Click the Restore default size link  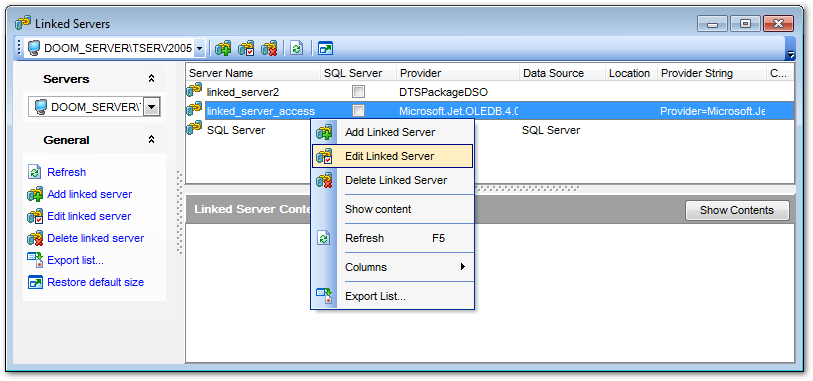click(x=95, y=283)
